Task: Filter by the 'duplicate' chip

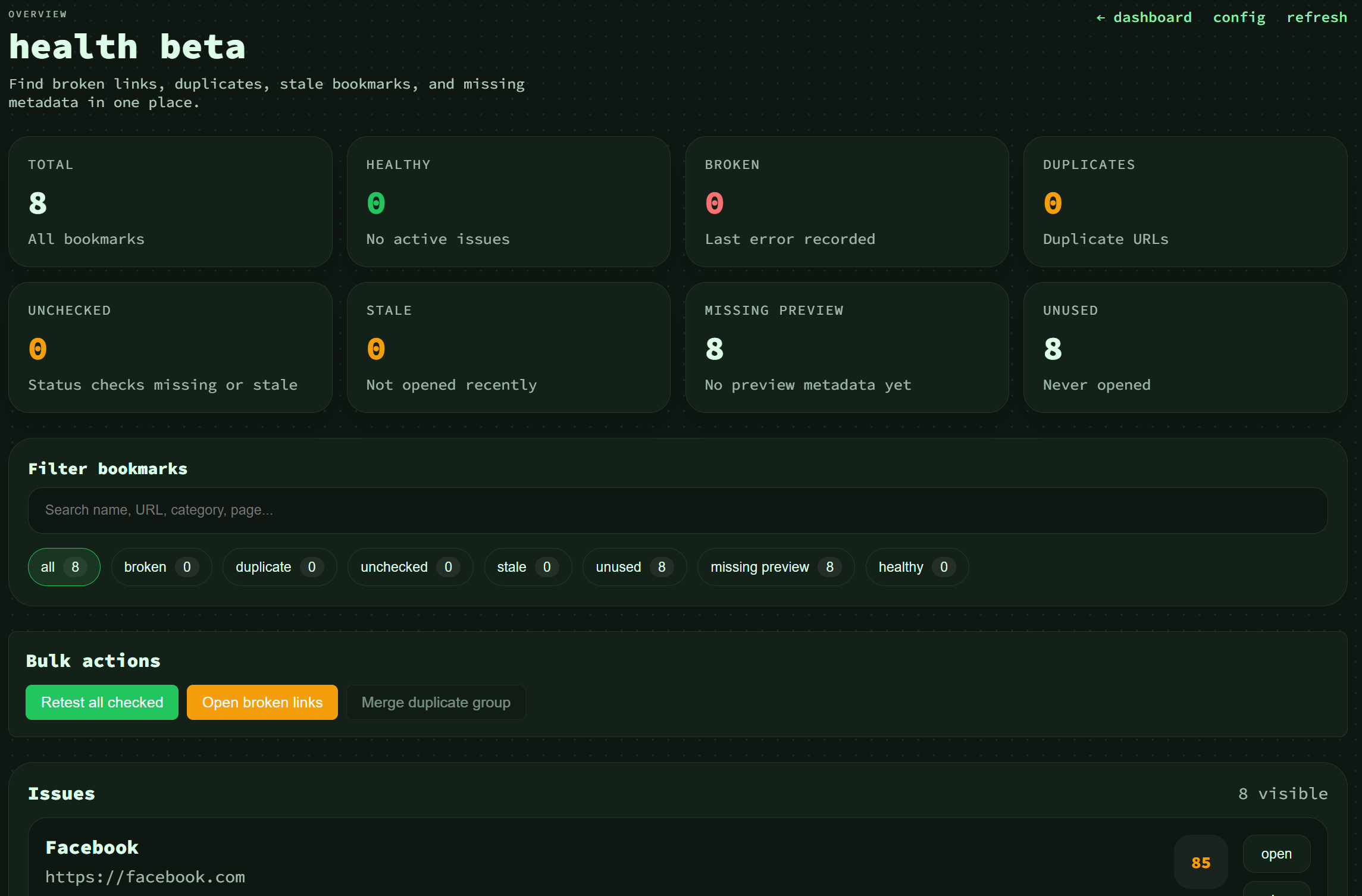Action: pyautogui.click(x=280, y=567)
